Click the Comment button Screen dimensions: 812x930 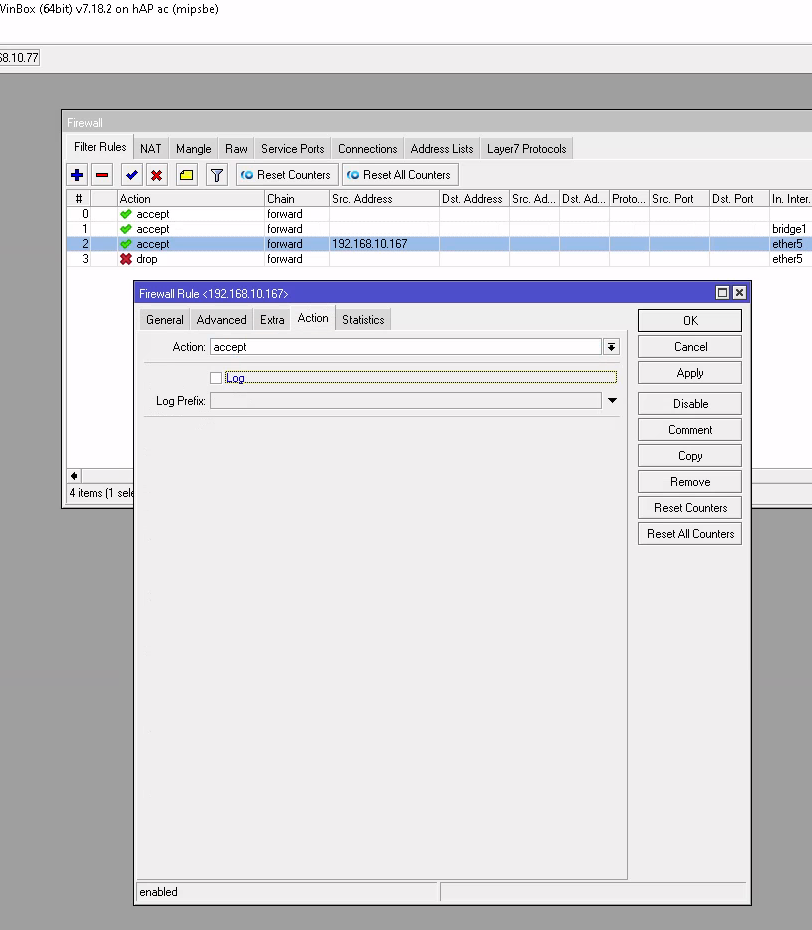(x=690, y=430)
